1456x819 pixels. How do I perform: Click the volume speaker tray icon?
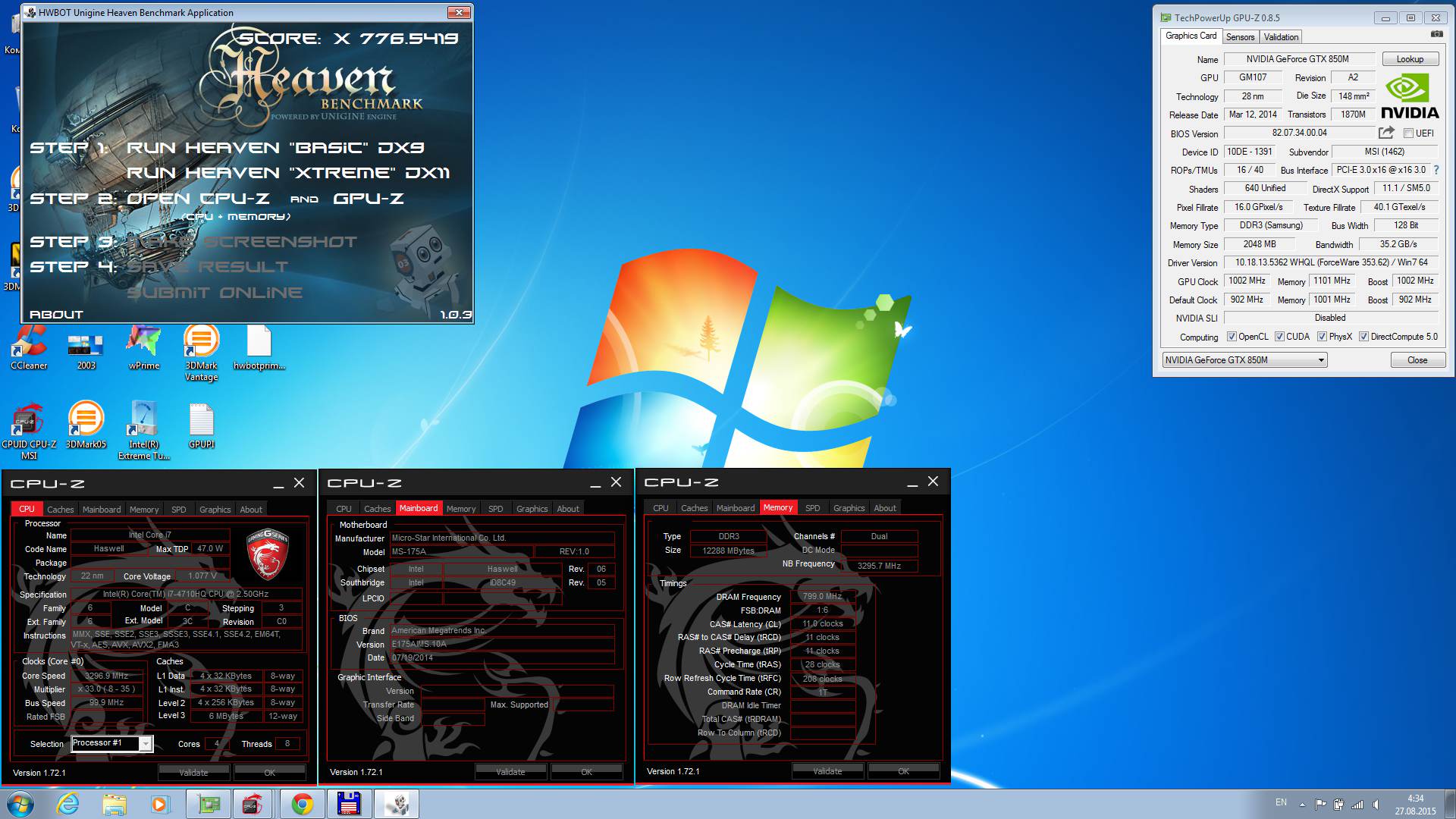click(x=1376, y=804)
